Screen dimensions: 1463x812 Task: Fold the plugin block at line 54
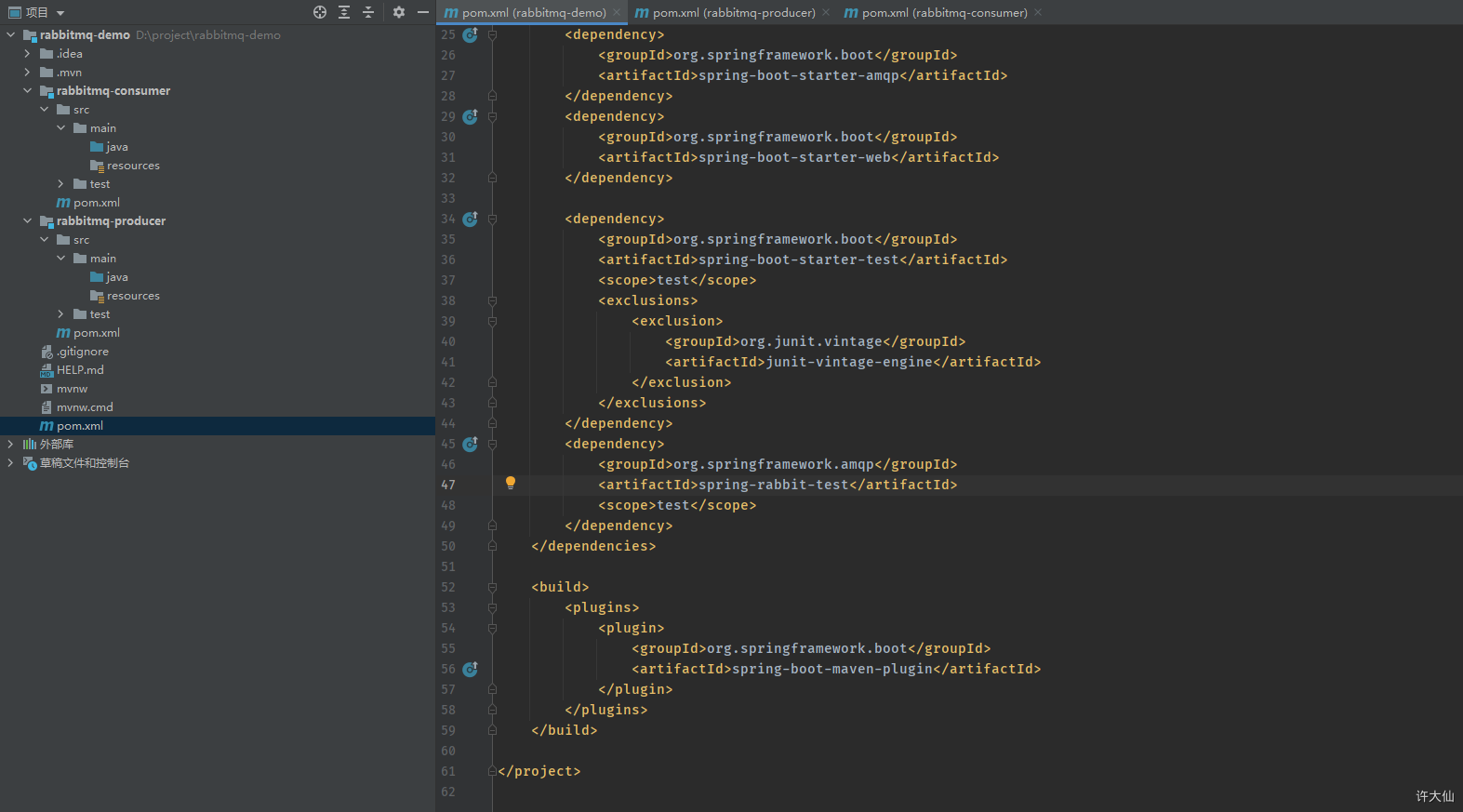pyautogui.click(x=492, y=628)
